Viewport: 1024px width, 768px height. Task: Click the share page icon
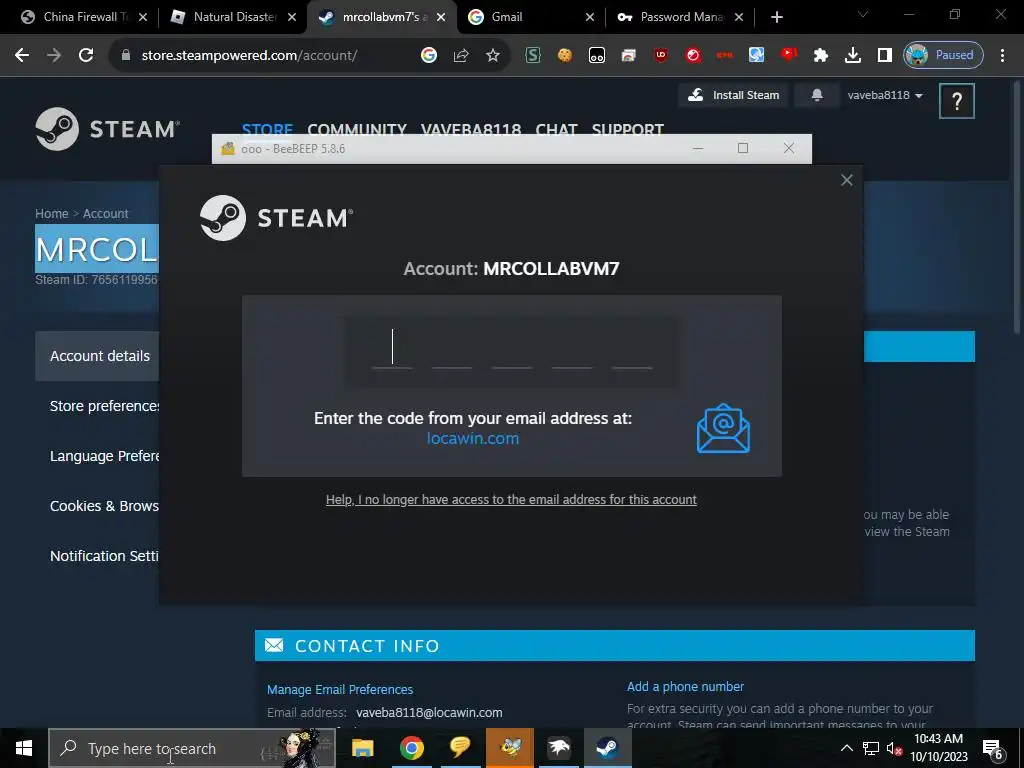click(461, 56)
